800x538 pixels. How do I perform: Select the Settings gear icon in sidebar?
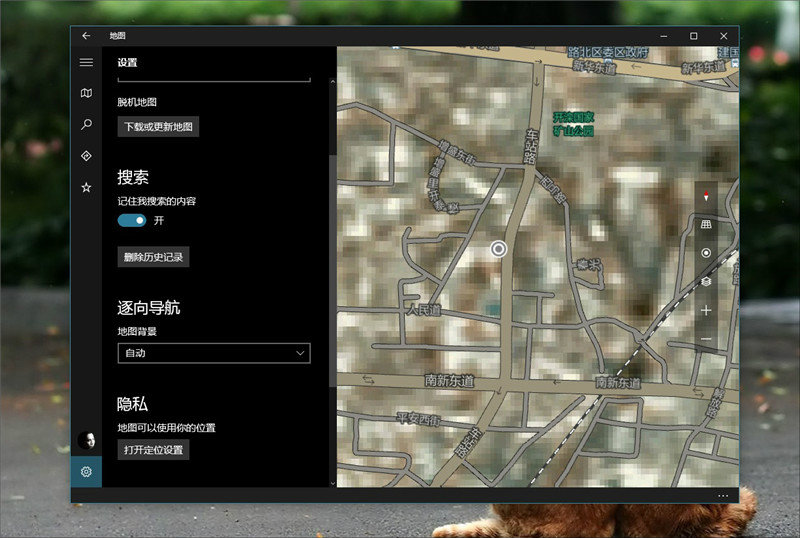point(86,472)
